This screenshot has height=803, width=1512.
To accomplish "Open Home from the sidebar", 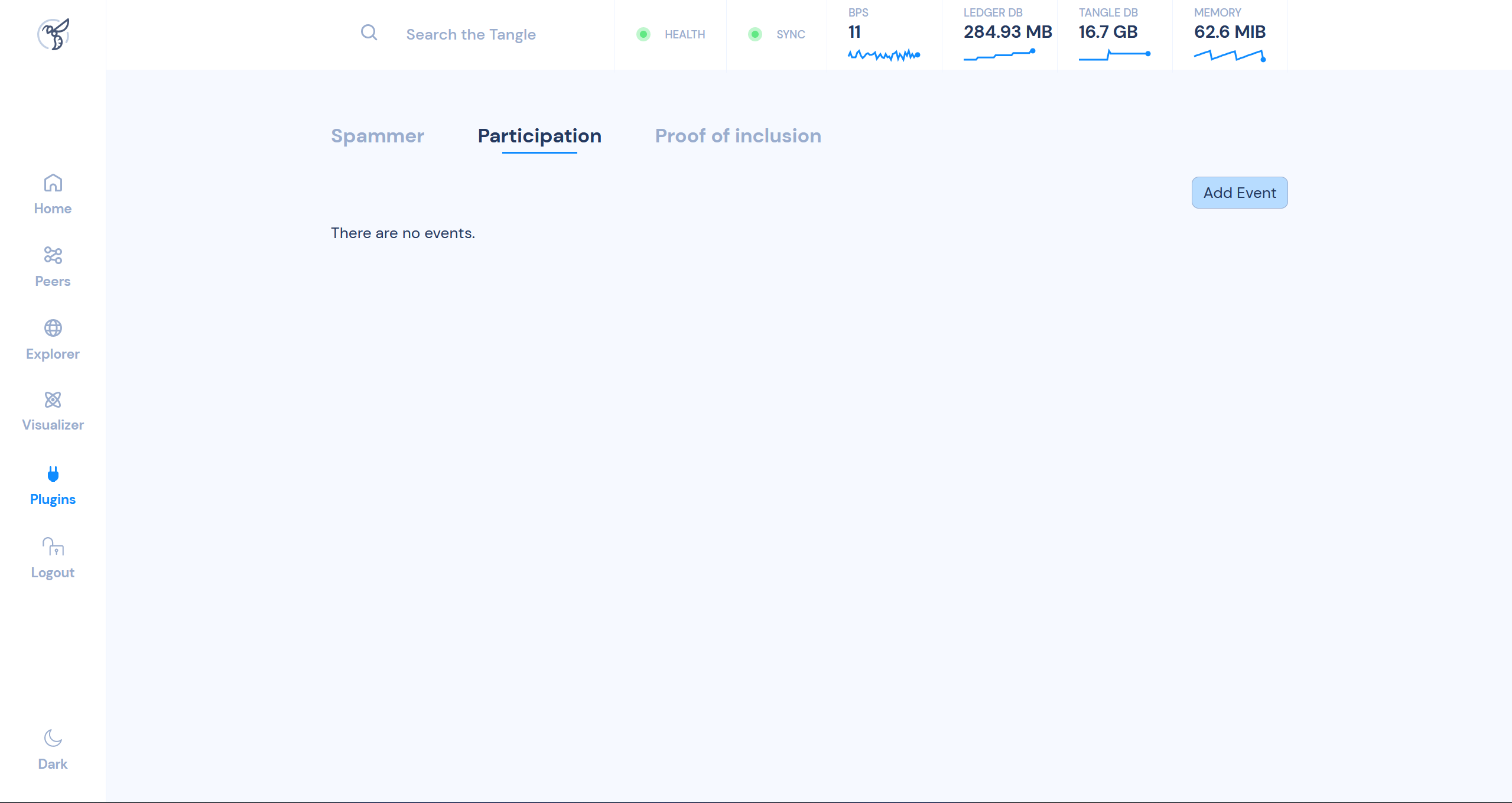I will pyautogui.click(x=53, y=194).
